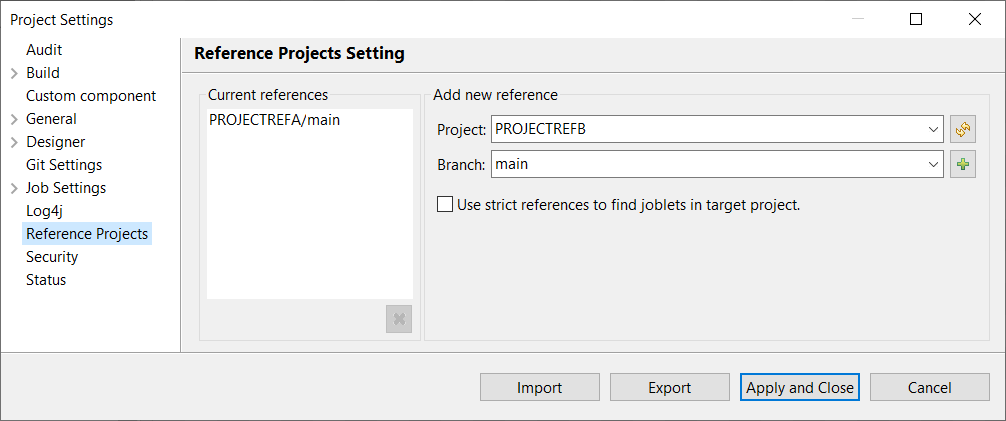
Task: Expand the Build tree node
Action: tap(14, 73)
